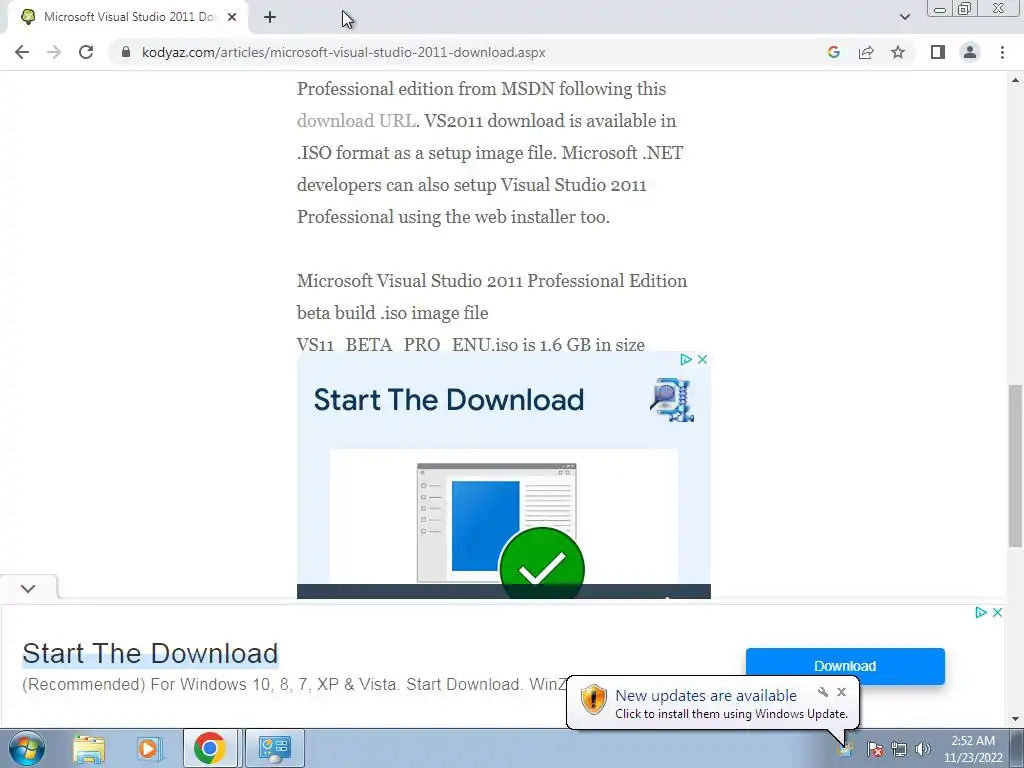Click the 'VS11_BETA_PRO_ENU.iso is 1.6 GB' text

[471, 345]
